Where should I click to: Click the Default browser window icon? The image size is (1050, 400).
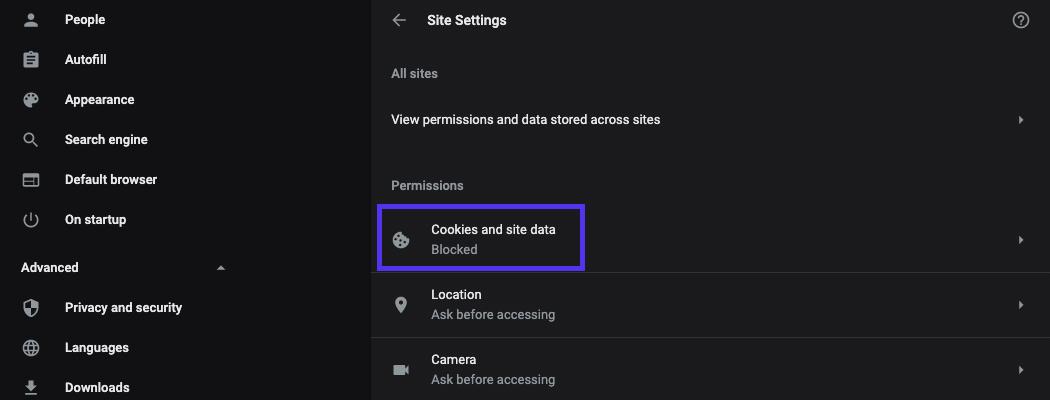tap(31, 180)
